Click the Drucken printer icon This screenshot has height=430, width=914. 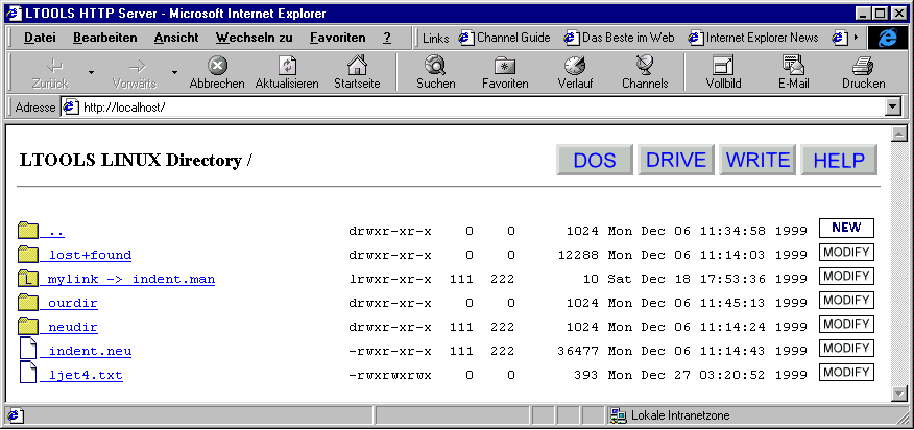click(863, 66)
